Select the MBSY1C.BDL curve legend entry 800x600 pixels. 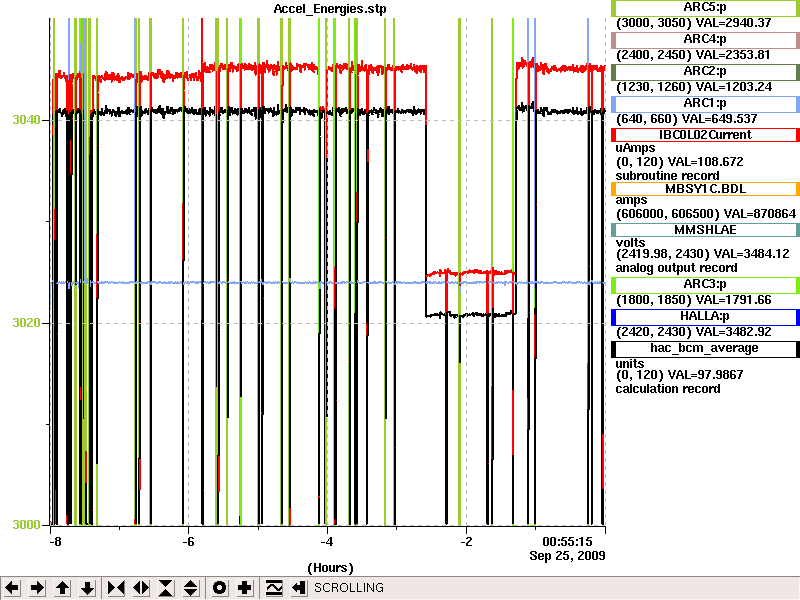click(705, 189)
